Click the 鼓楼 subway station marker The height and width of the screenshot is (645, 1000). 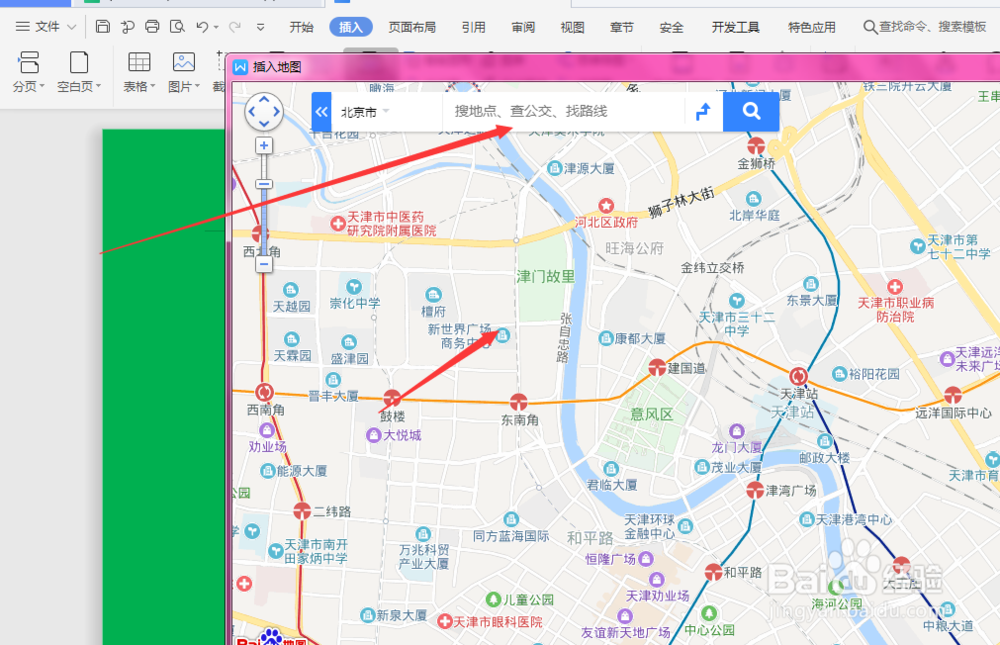392,397
